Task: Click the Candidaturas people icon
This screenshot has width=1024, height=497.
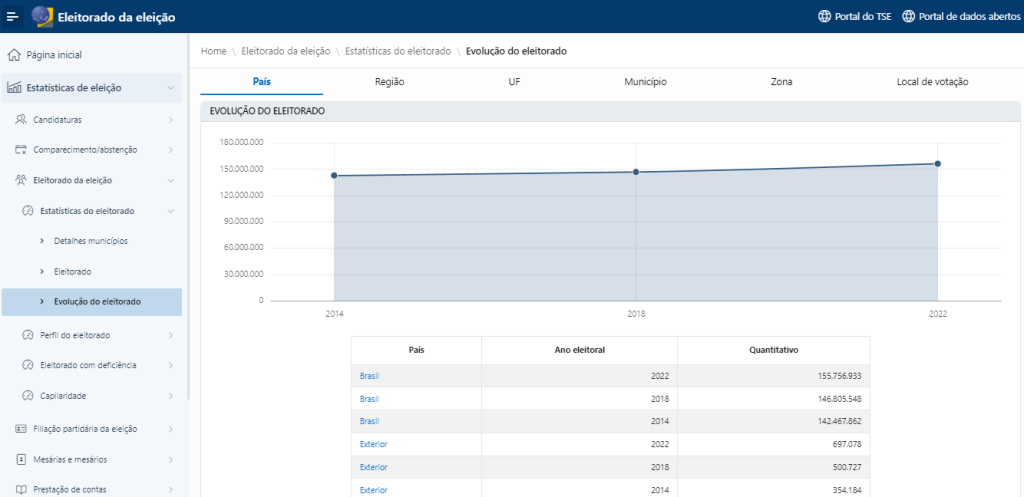Action: (x=21, y=120)
